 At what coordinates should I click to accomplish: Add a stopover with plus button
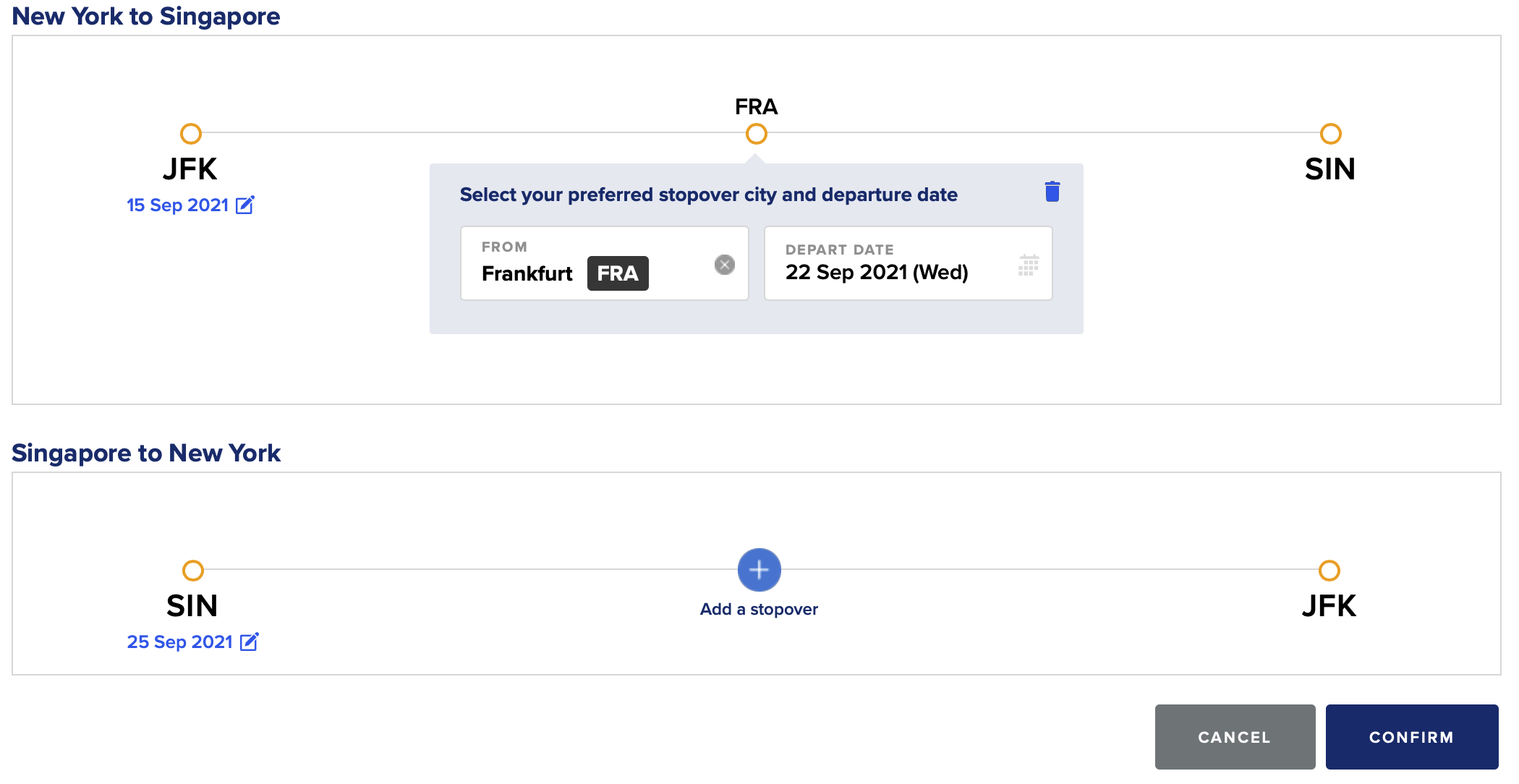click(759, 570)
